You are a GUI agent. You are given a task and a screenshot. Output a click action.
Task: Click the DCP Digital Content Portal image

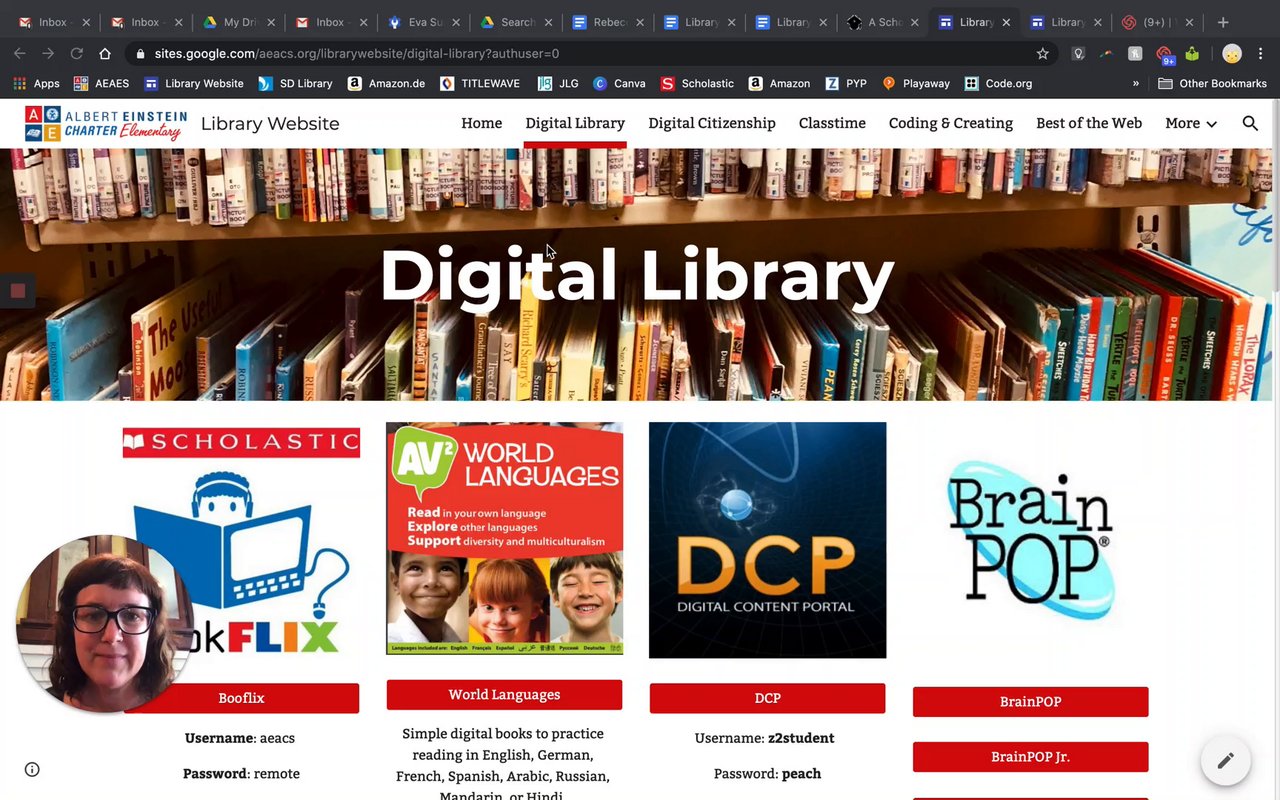coord(767,540)
